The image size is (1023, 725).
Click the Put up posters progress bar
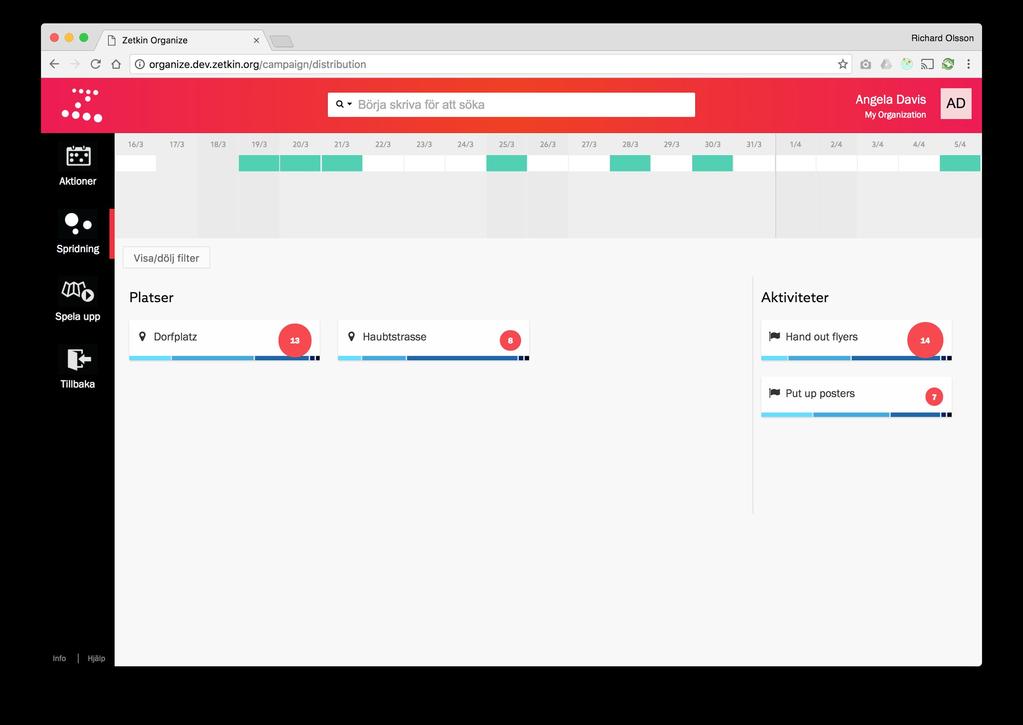tap(856, 415)
